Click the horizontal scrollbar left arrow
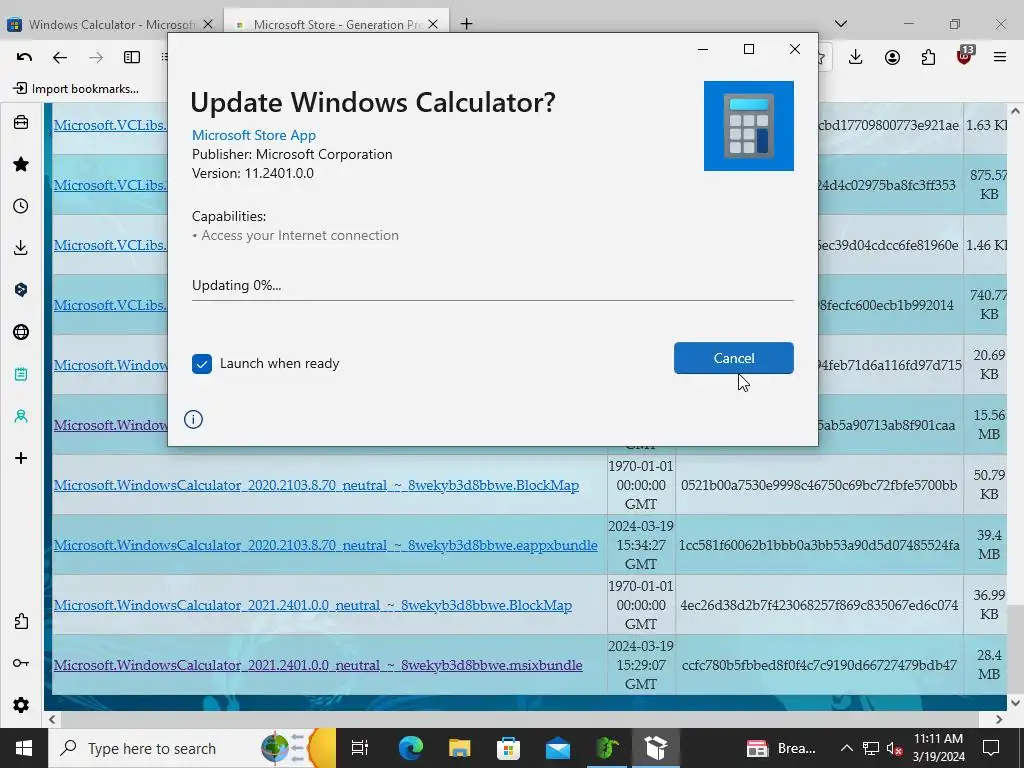The width and height of the screenshot is (1024, 768). (x=52, y=720)
